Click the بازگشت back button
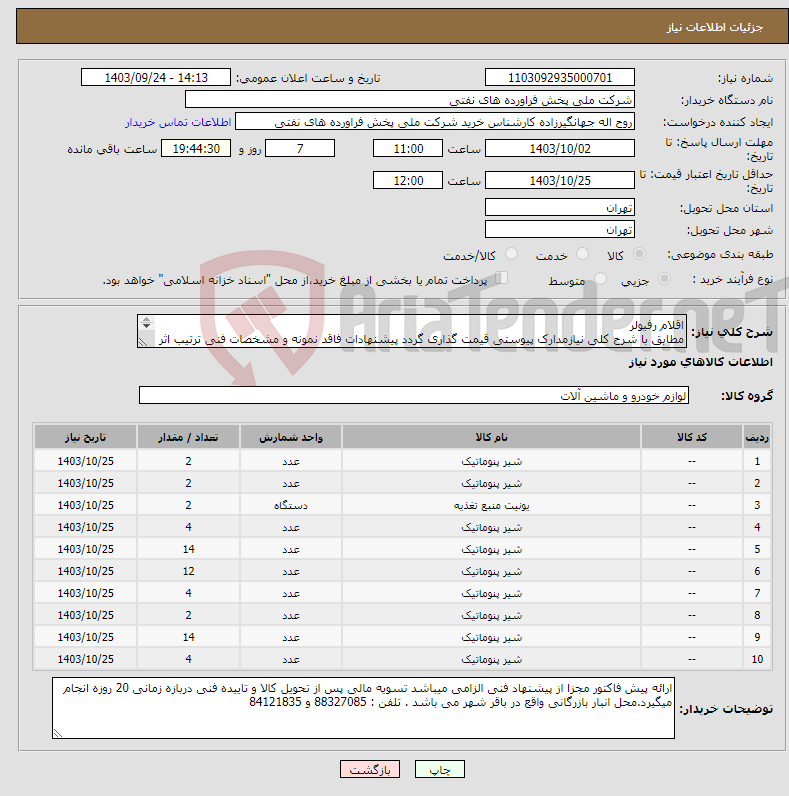 point(370,769)
